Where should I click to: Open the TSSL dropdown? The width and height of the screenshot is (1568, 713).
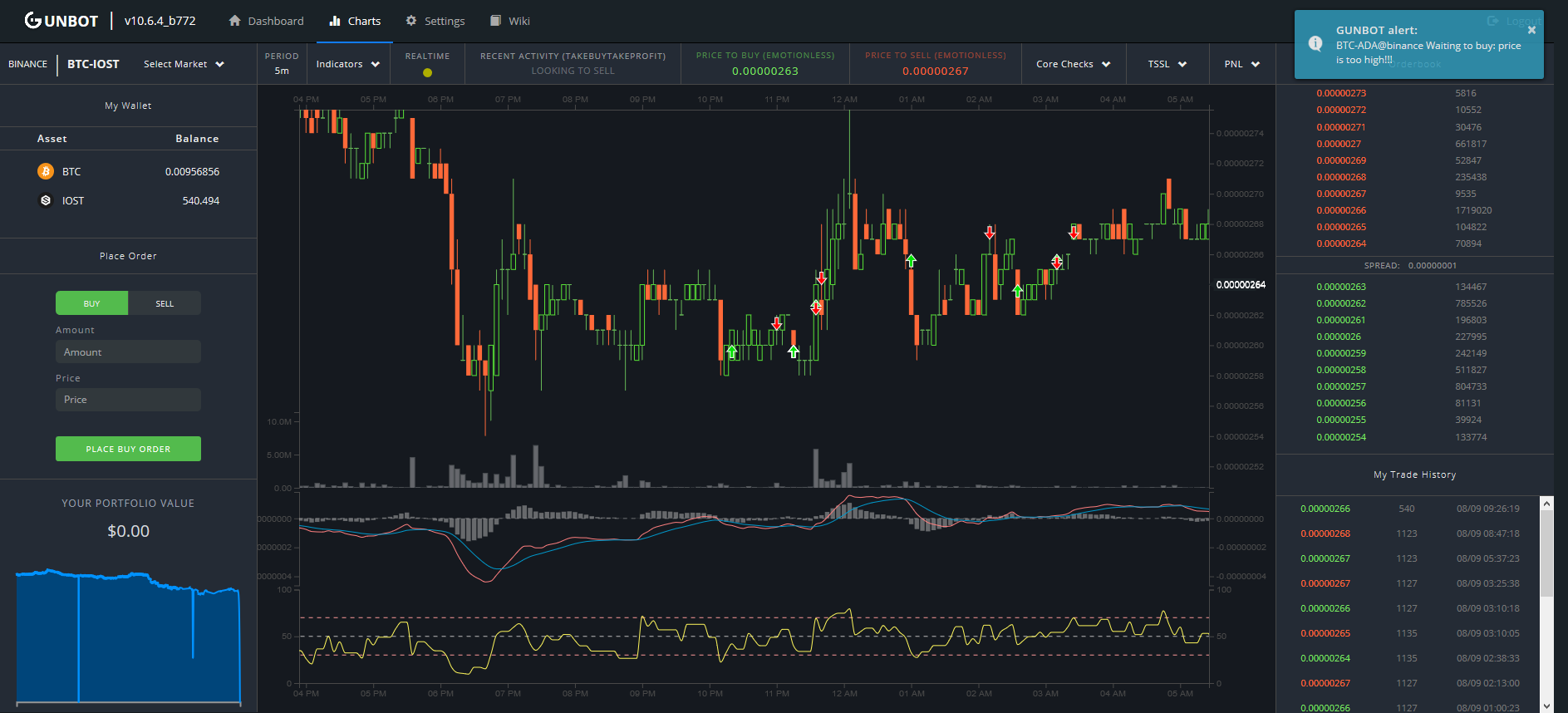click(1167, 64)
